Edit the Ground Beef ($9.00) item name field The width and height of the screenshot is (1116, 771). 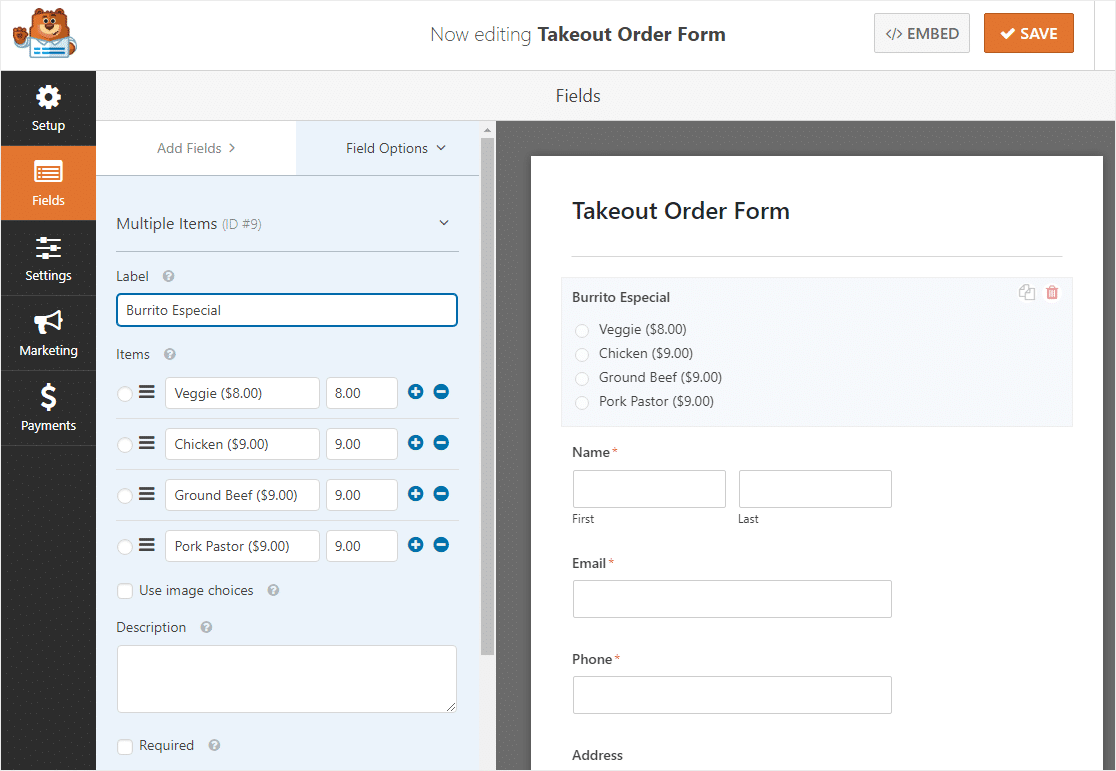pos(242,495)
